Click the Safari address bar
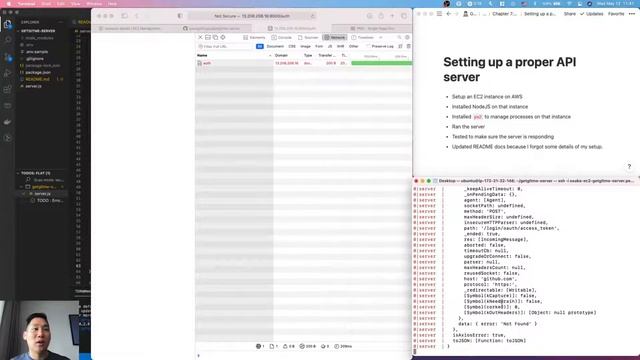This screenshot has width=640, height=360. 252,16
